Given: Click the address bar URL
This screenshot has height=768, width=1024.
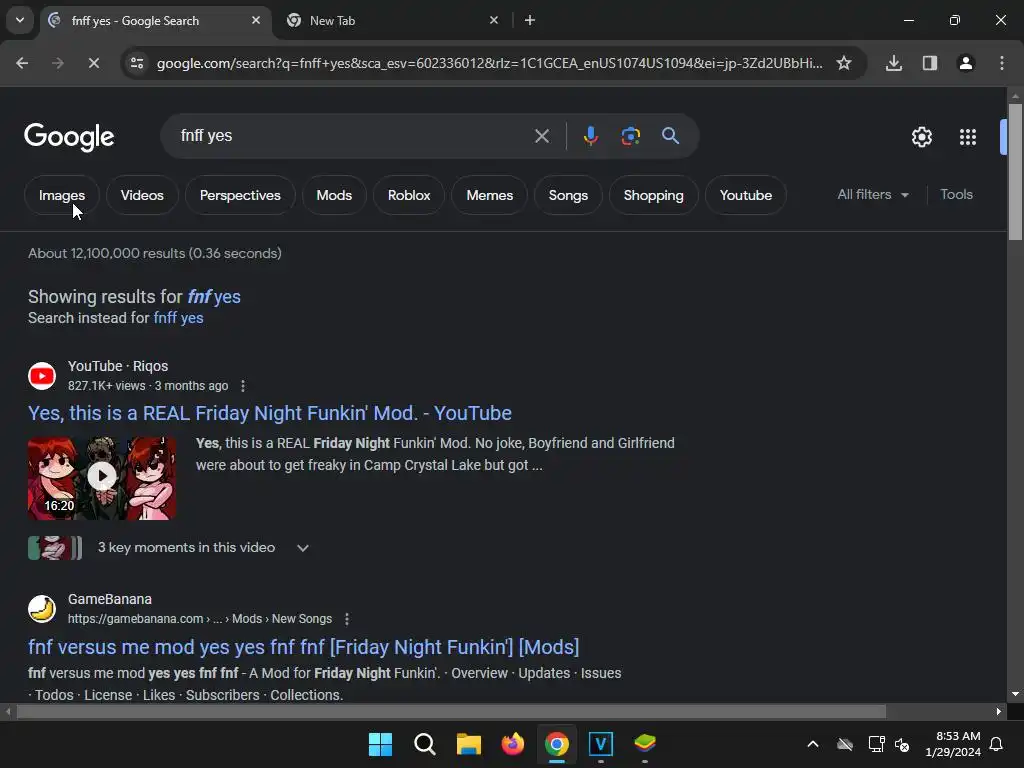Looking at the screenshot, I should [490, 63].
